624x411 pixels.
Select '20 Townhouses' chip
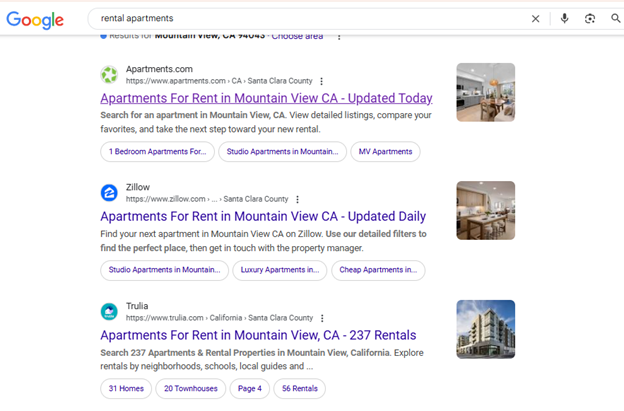tap(191, 389)
